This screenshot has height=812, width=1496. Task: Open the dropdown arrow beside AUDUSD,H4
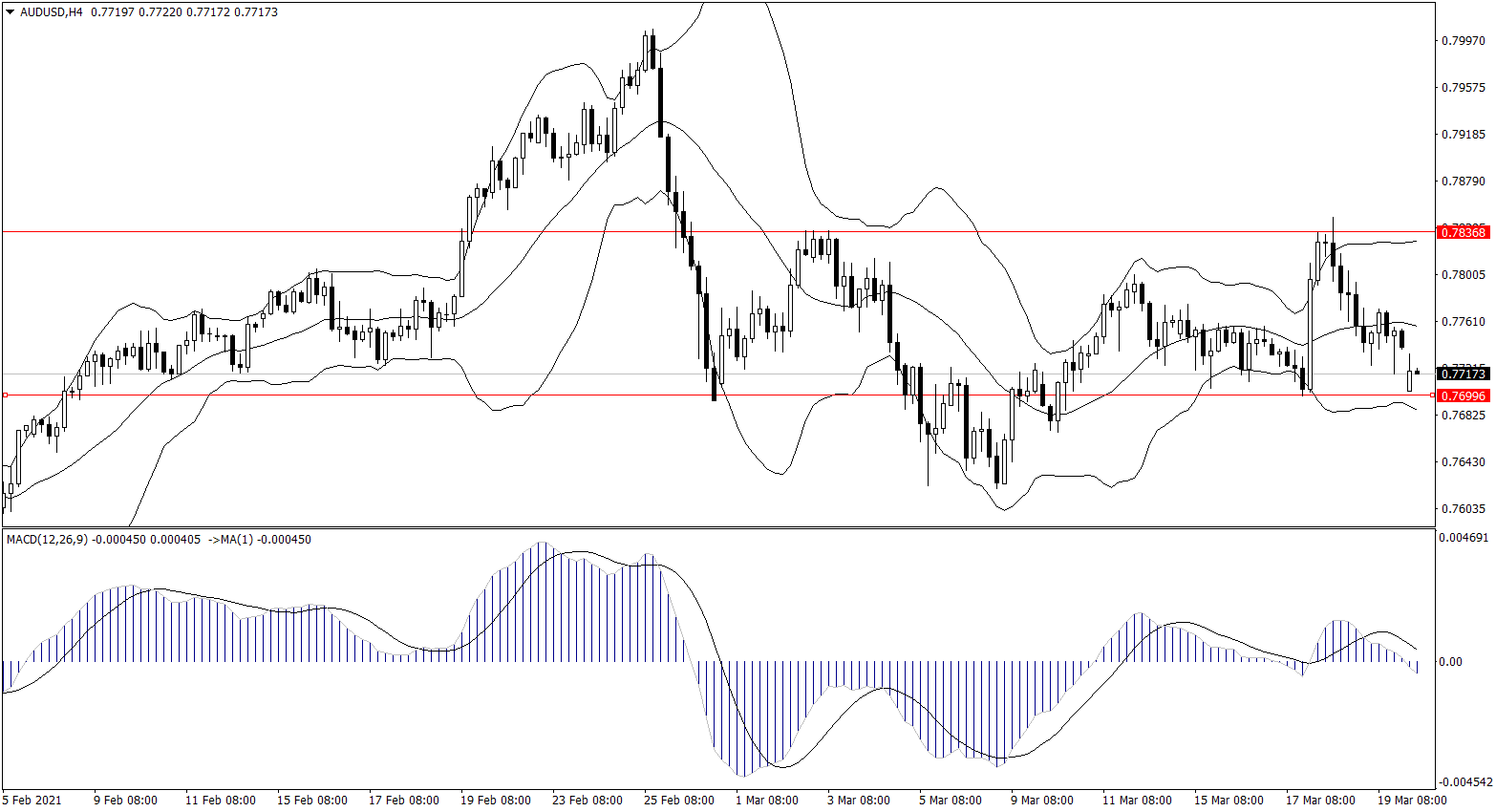point(11,12)
